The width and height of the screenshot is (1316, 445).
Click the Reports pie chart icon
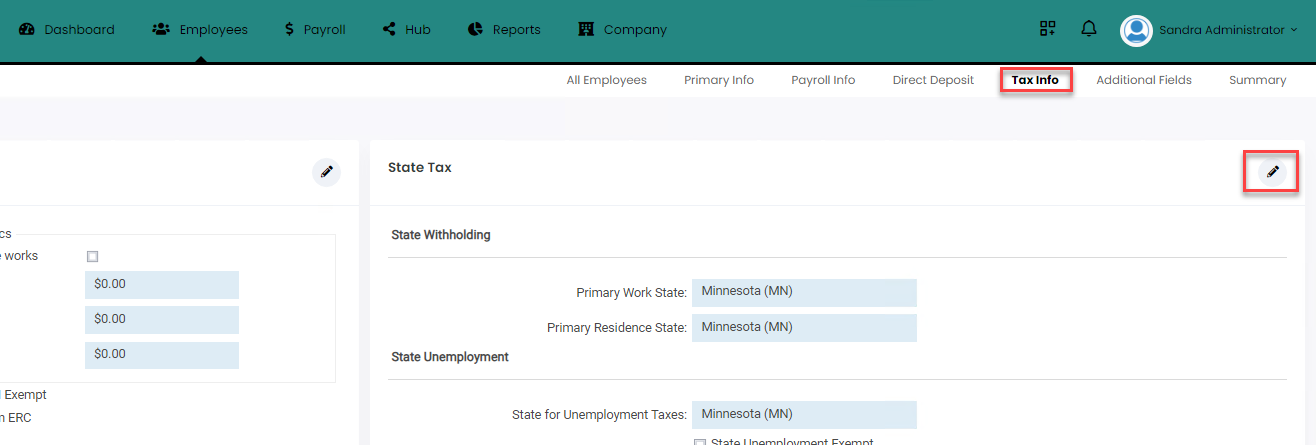click(476, 29)
